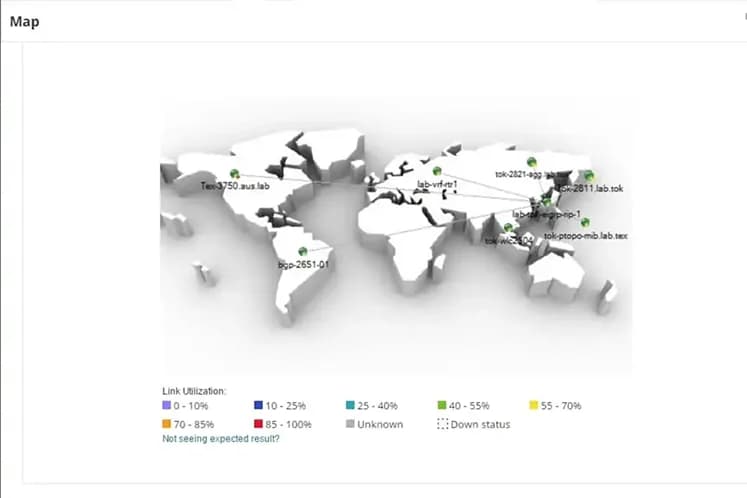
Task: Open the 'Not seeing expected result?' link
Action: coord(221,438)
